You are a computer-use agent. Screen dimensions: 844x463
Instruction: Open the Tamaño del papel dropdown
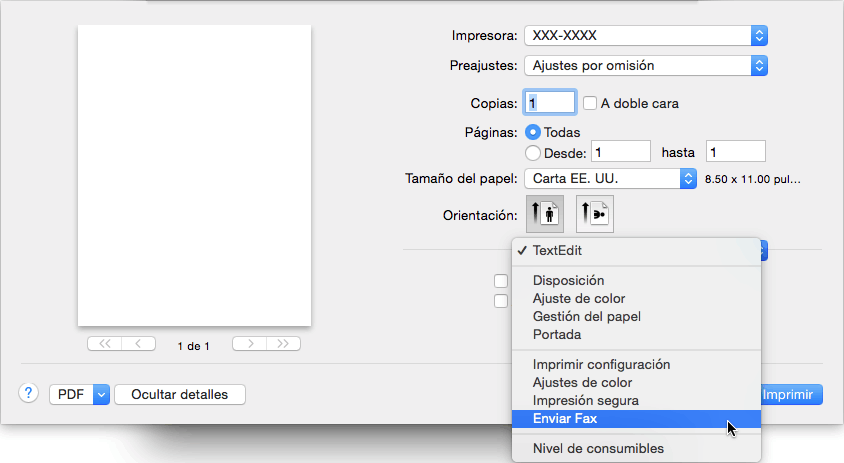[610, 179]
